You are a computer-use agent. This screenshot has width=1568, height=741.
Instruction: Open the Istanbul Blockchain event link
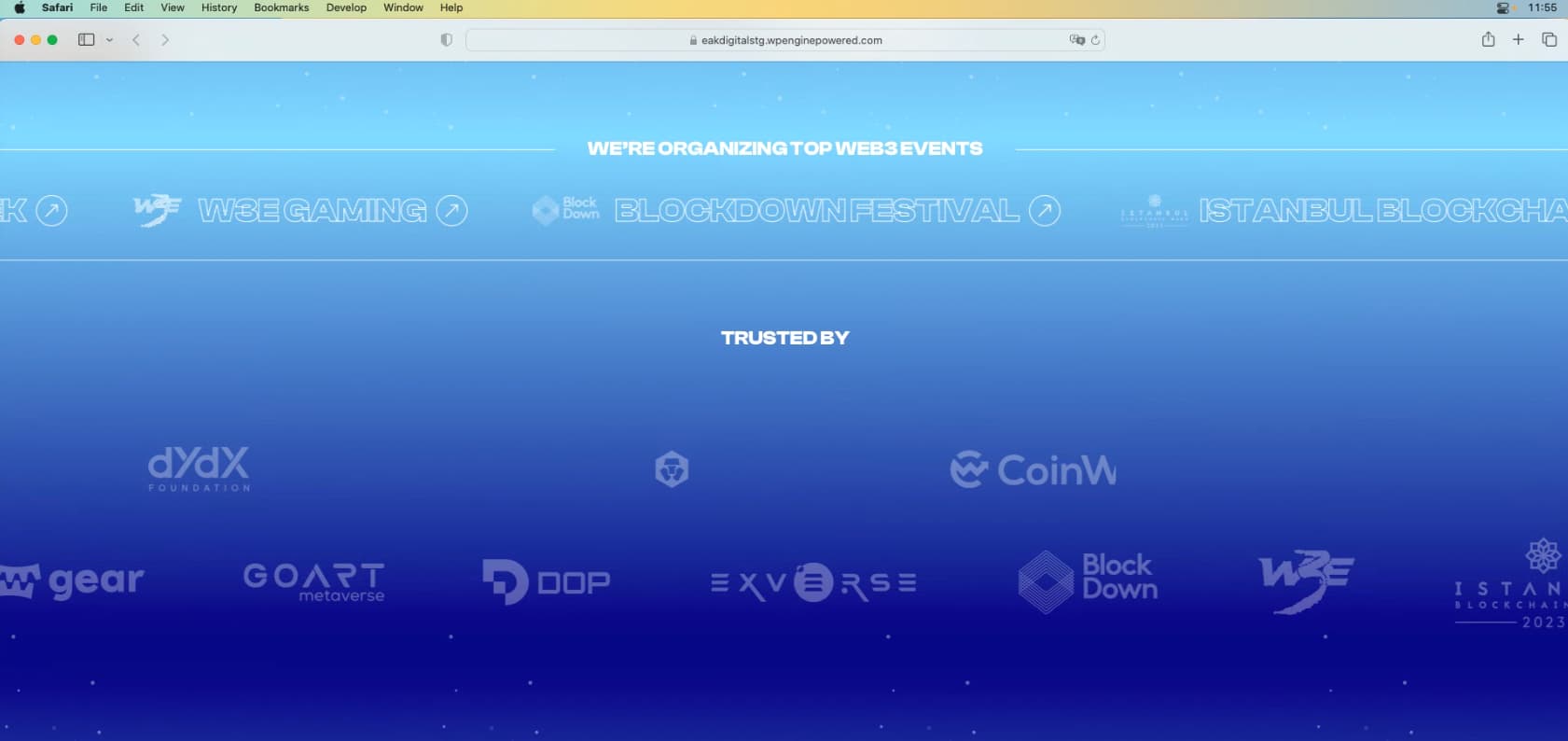(1383, 211)
